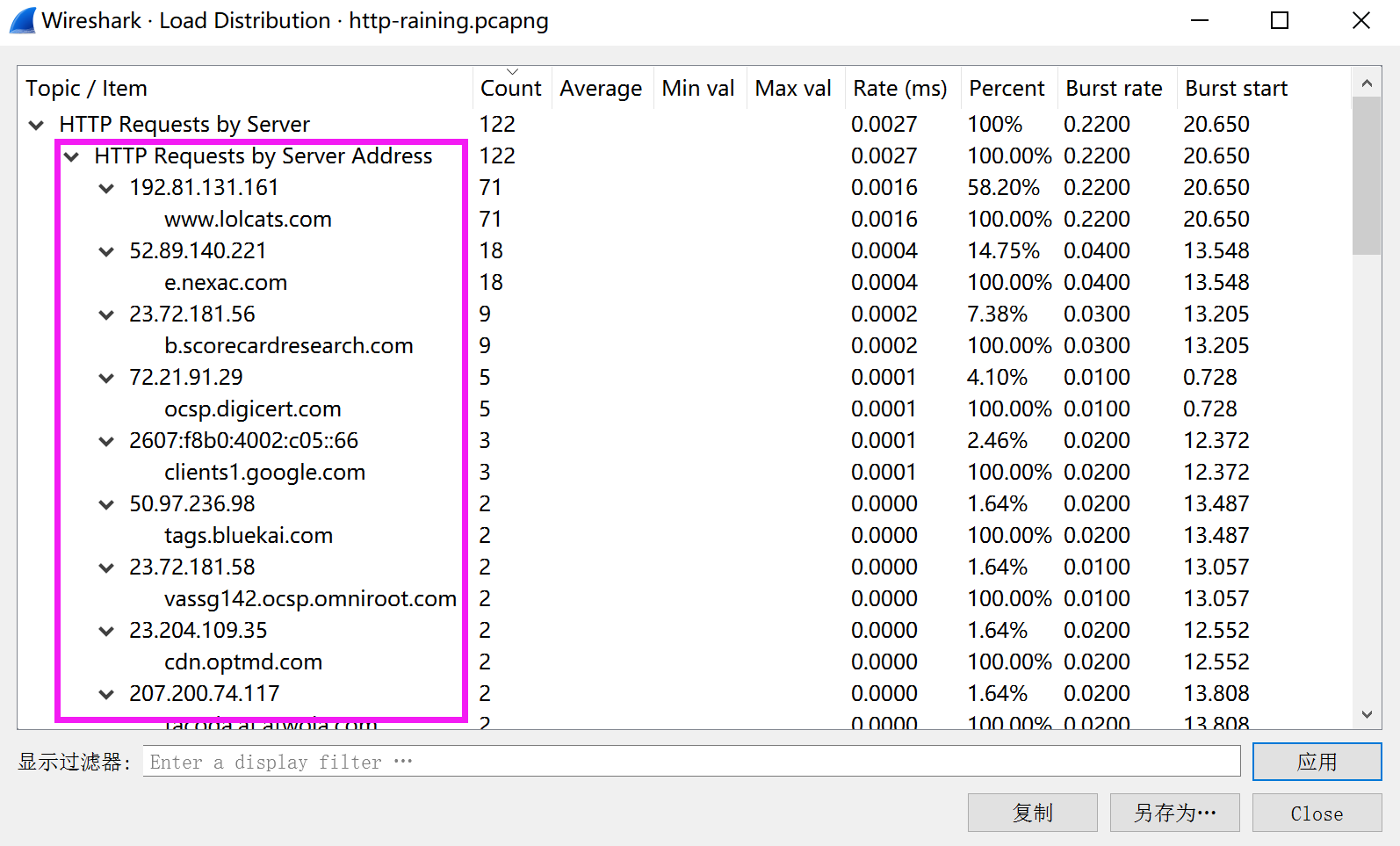Collapse the 72.21.91.29 tree node
1400x846 pixels.
(x=106, y=378)
